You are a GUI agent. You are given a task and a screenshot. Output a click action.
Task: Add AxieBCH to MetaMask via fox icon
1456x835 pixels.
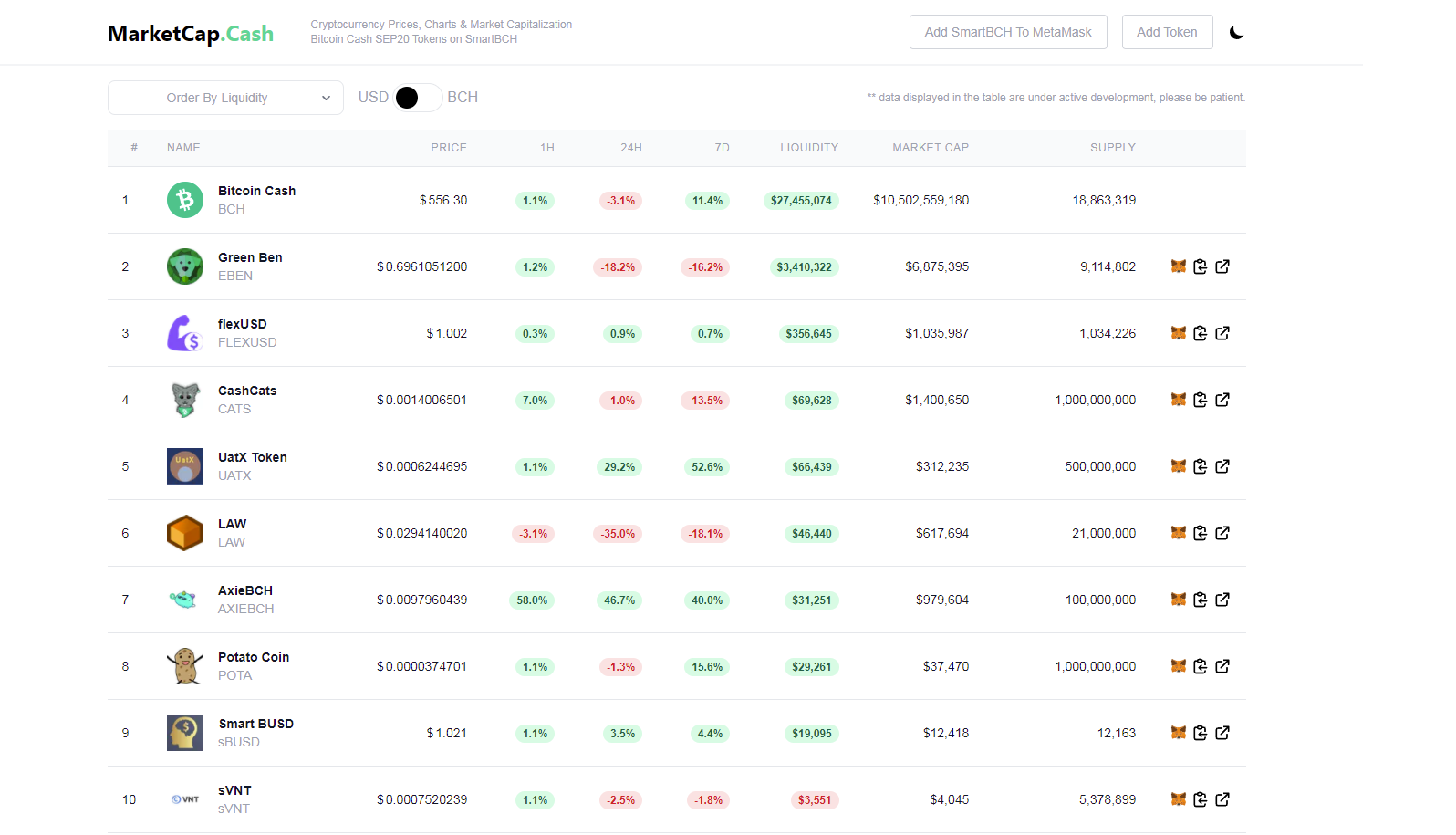point(1179,600)
